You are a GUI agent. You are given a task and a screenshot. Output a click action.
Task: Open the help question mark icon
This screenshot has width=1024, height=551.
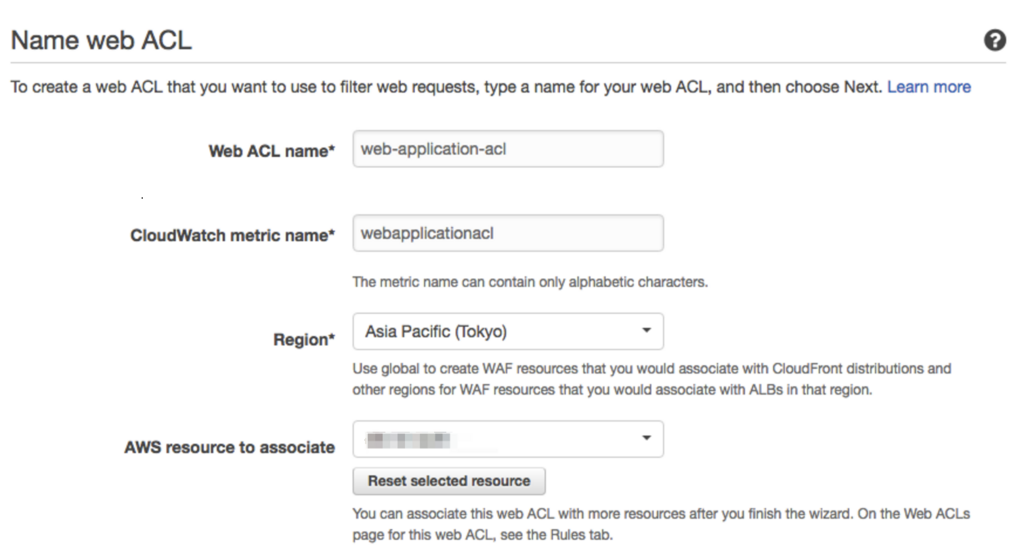[x=995, y=40]
